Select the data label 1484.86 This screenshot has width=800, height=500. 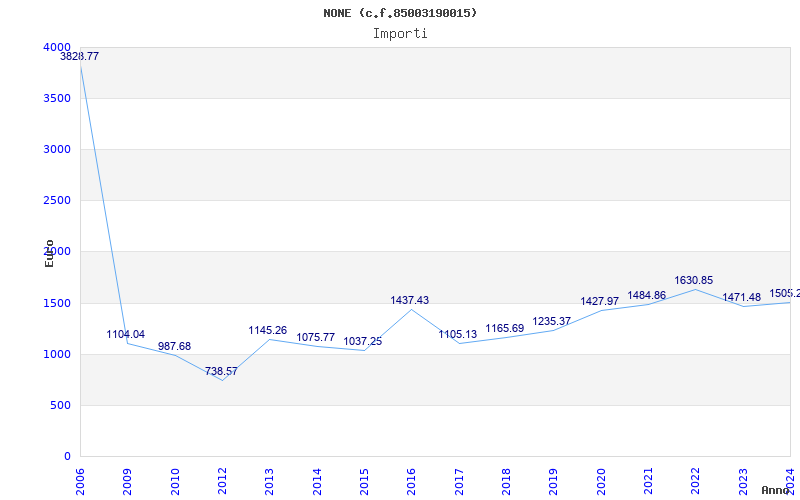click(x=646, y=295)
